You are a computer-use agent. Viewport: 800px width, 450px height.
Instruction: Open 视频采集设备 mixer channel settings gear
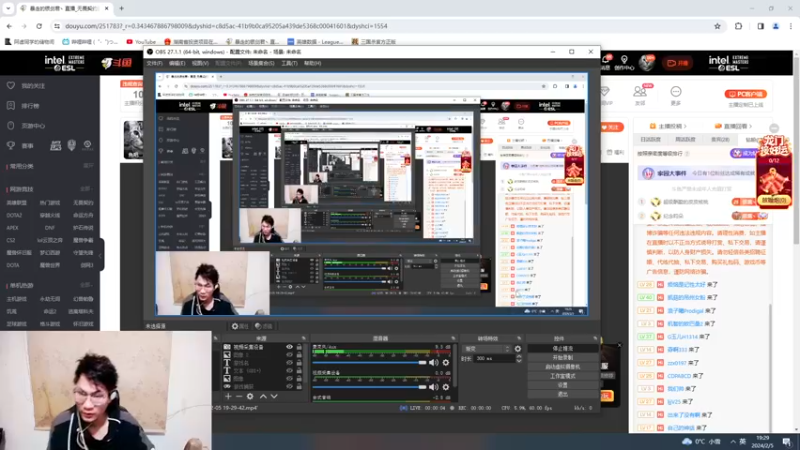[446, 387]
